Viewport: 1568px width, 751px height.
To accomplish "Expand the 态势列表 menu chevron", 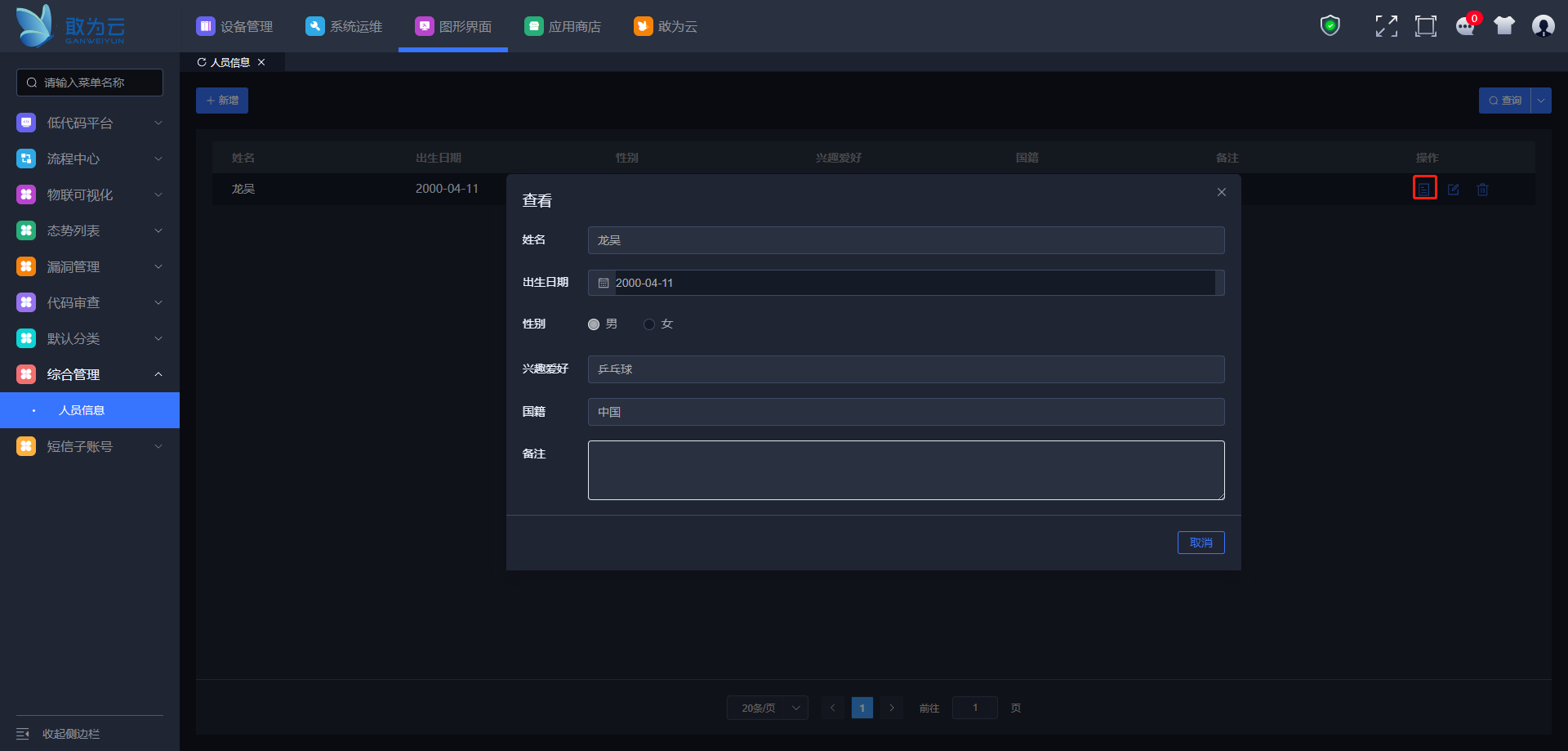I will (158, 230).
